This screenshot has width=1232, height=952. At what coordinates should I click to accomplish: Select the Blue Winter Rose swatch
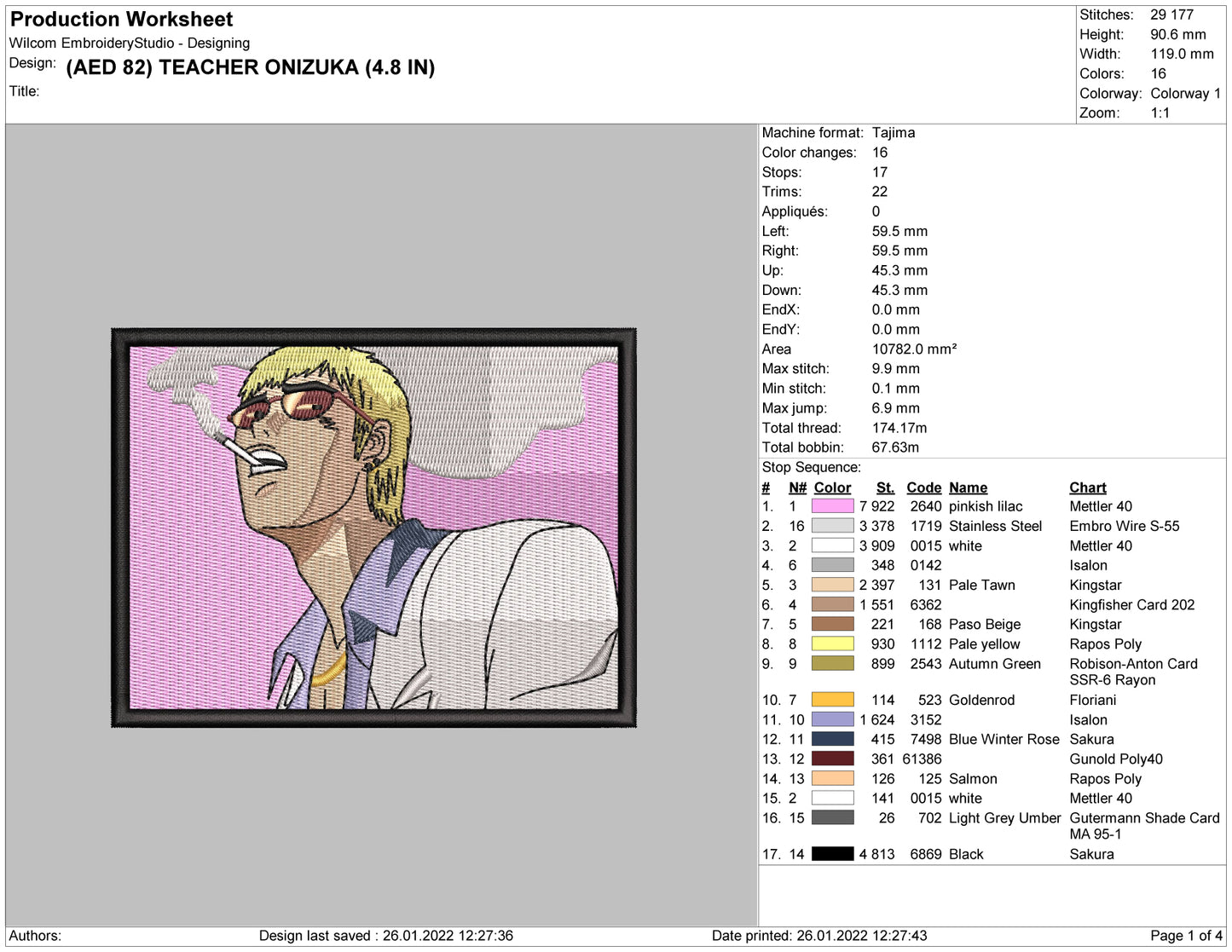832,739
